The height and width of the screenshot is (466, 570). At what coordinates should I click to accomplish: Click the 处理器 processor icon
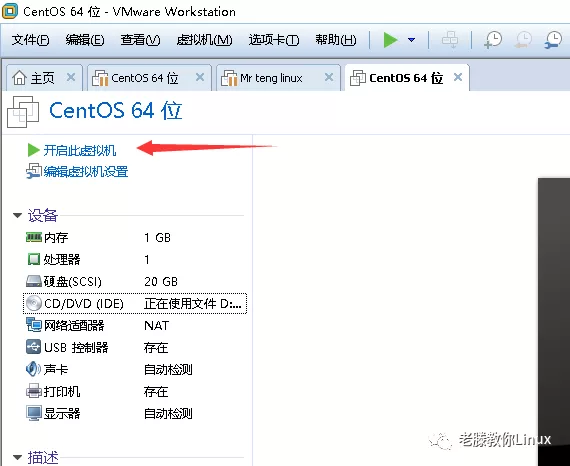[34, 259]
